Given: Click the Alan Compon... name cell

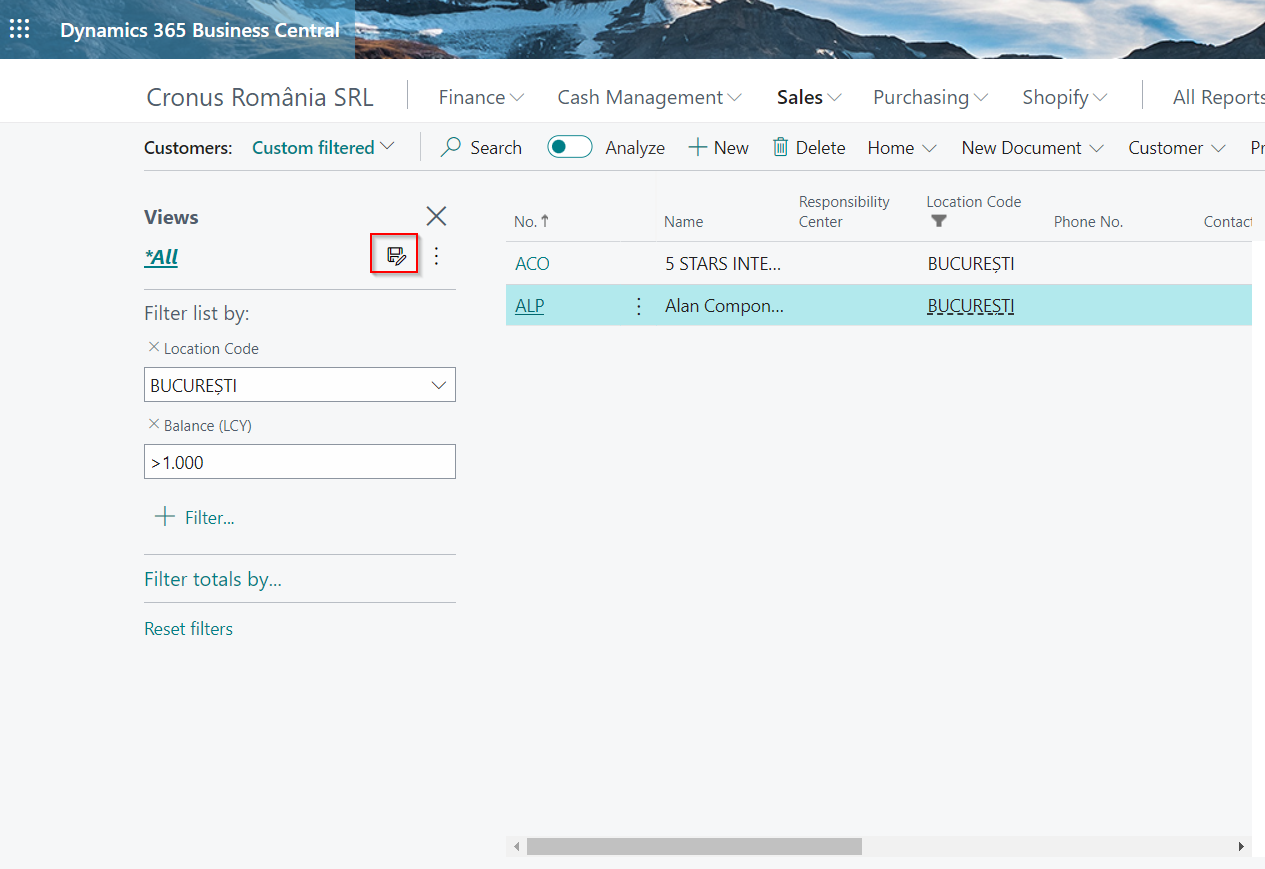Looking at the screenshot, I should click(724, 306).
